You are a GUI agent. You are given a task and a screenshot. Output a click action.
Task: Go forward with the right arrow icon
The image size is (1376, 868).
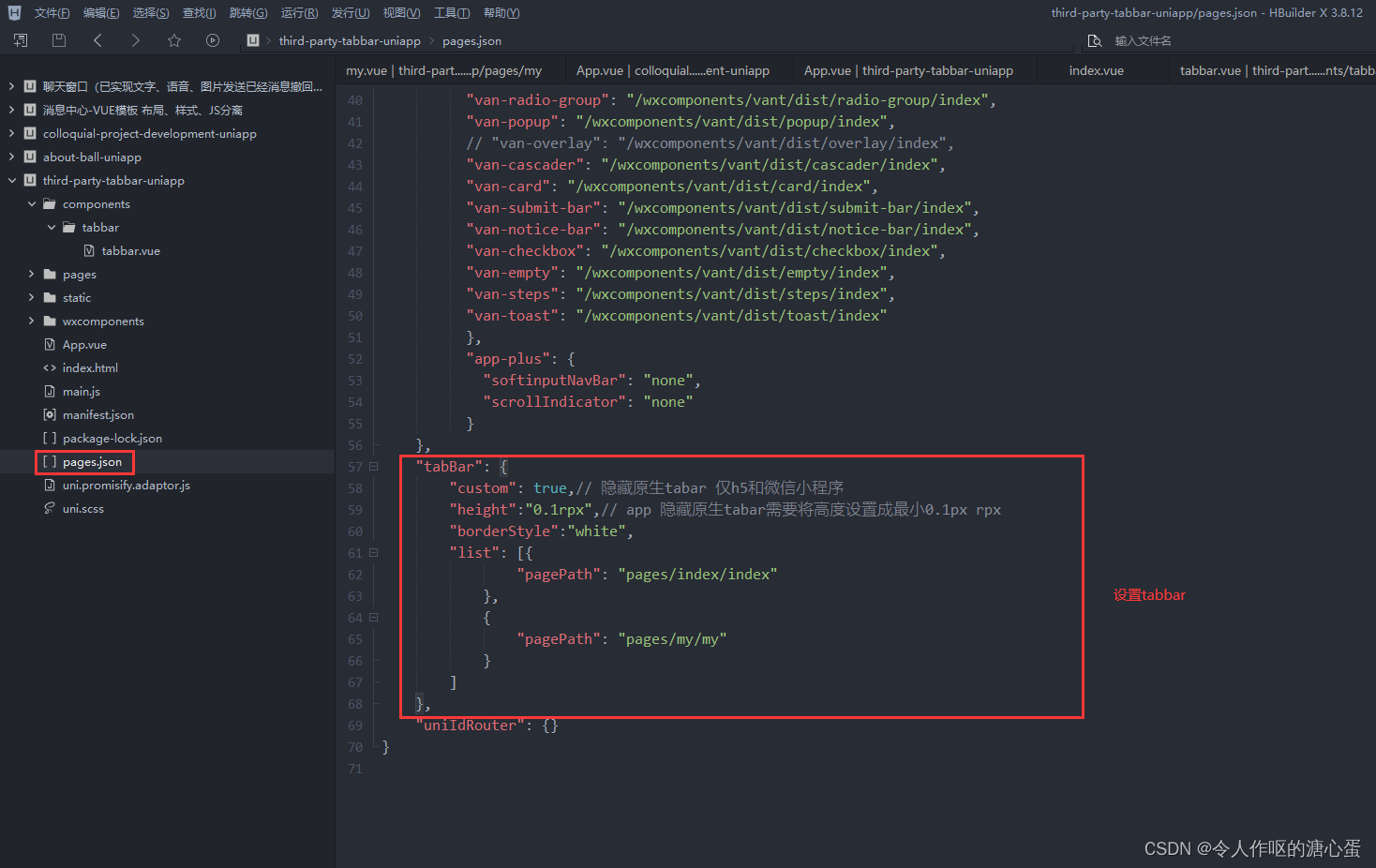pos(136,40)
